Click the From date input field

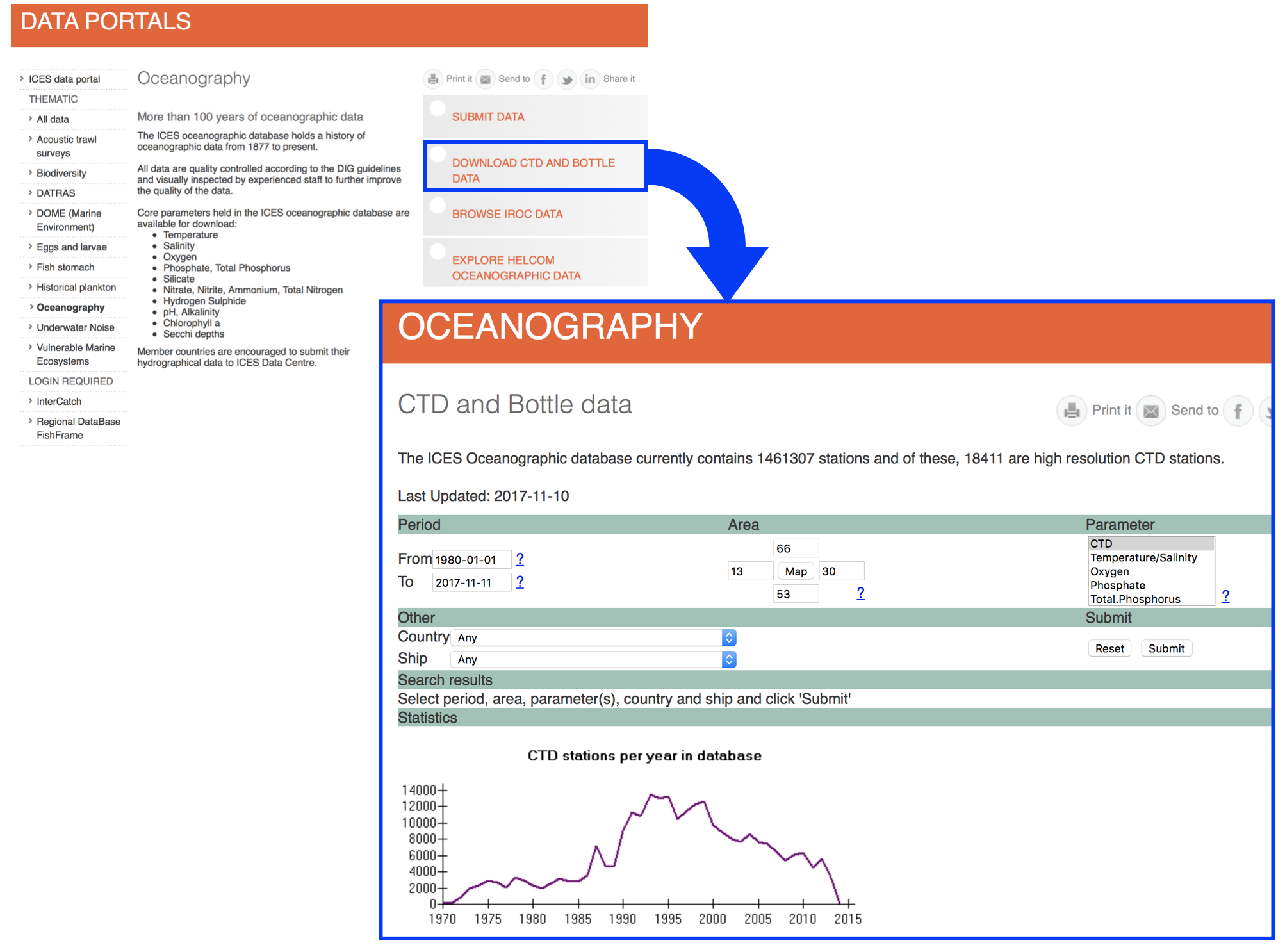pyautogui.click(x=471, y=559)
